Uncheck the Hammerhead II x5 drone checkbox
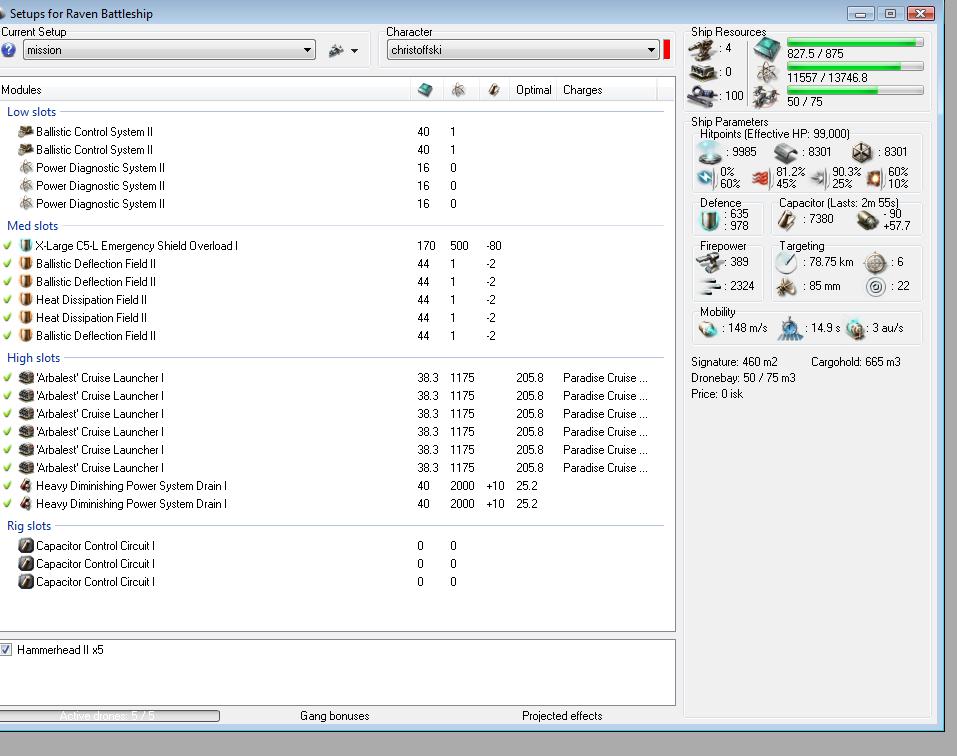Screen dimensions: 957x756 (x=6, y=650)
